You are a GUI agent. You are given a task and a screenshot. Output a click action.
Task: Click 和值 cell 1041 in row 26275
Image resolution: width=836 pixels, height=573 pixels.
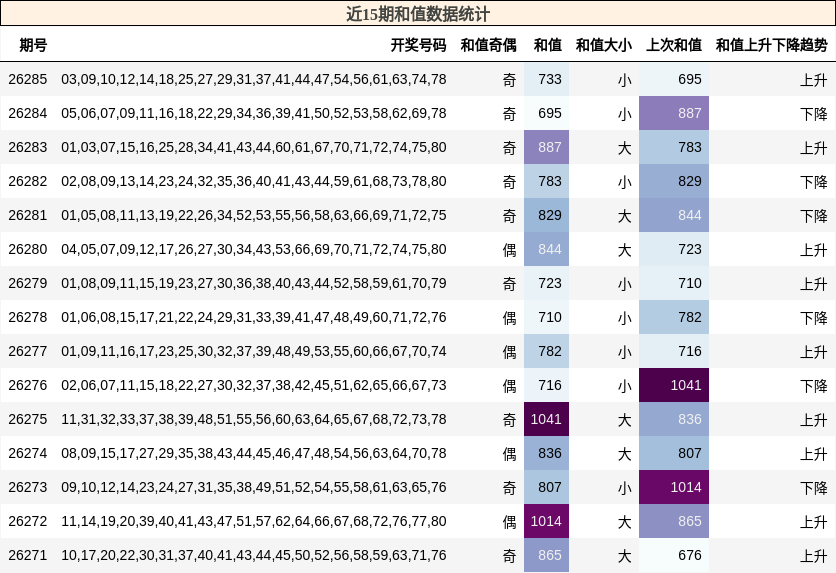[546, 419]
